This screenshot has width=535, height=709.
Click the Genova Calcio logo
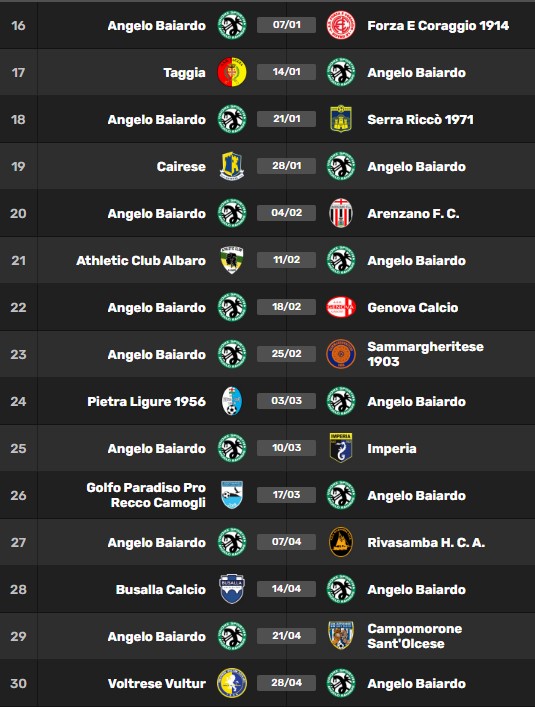pyautogui.click(x=341, y=307)
